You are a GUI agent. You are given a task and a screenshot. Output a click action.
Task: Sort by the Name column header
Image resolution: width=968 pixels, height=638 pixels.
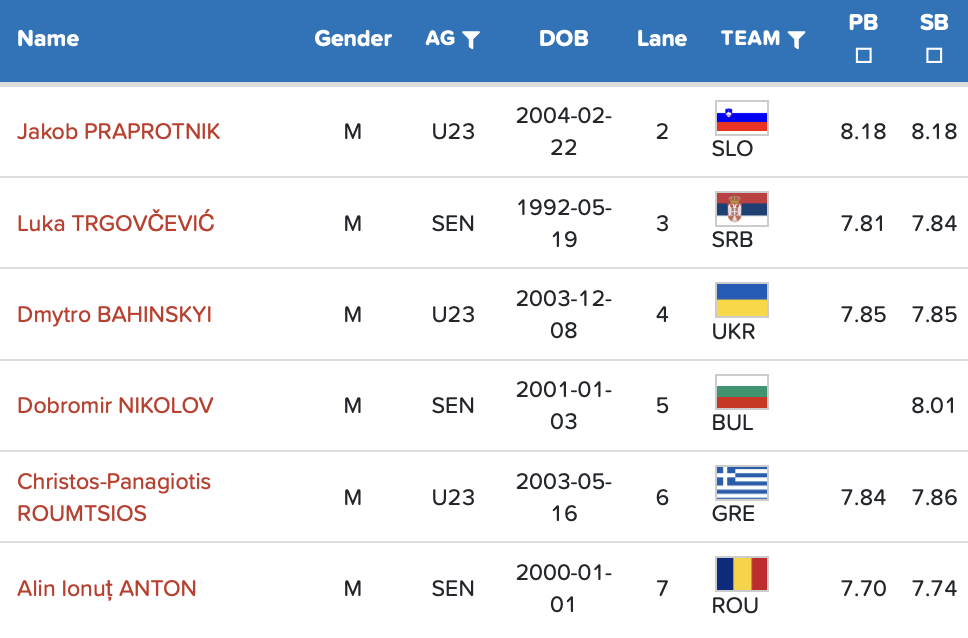48,39
